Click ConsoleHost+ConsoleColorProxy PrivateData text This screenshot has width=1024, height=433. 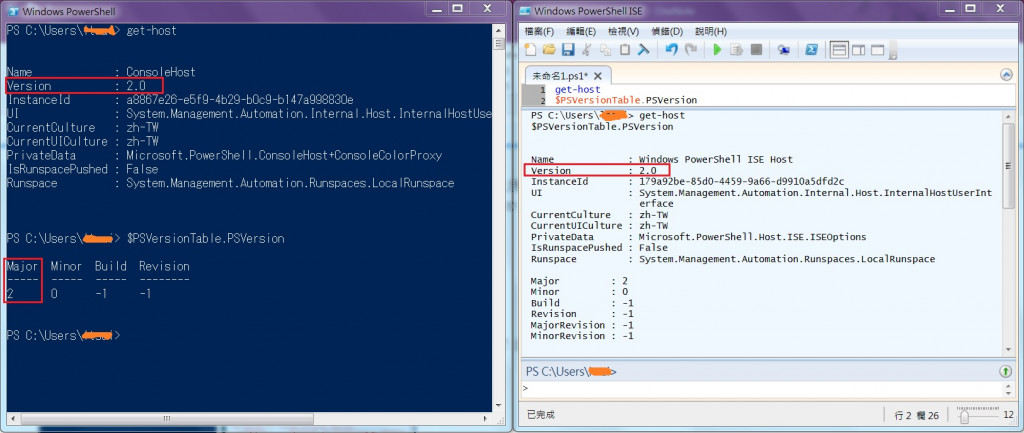click(283, 155)
